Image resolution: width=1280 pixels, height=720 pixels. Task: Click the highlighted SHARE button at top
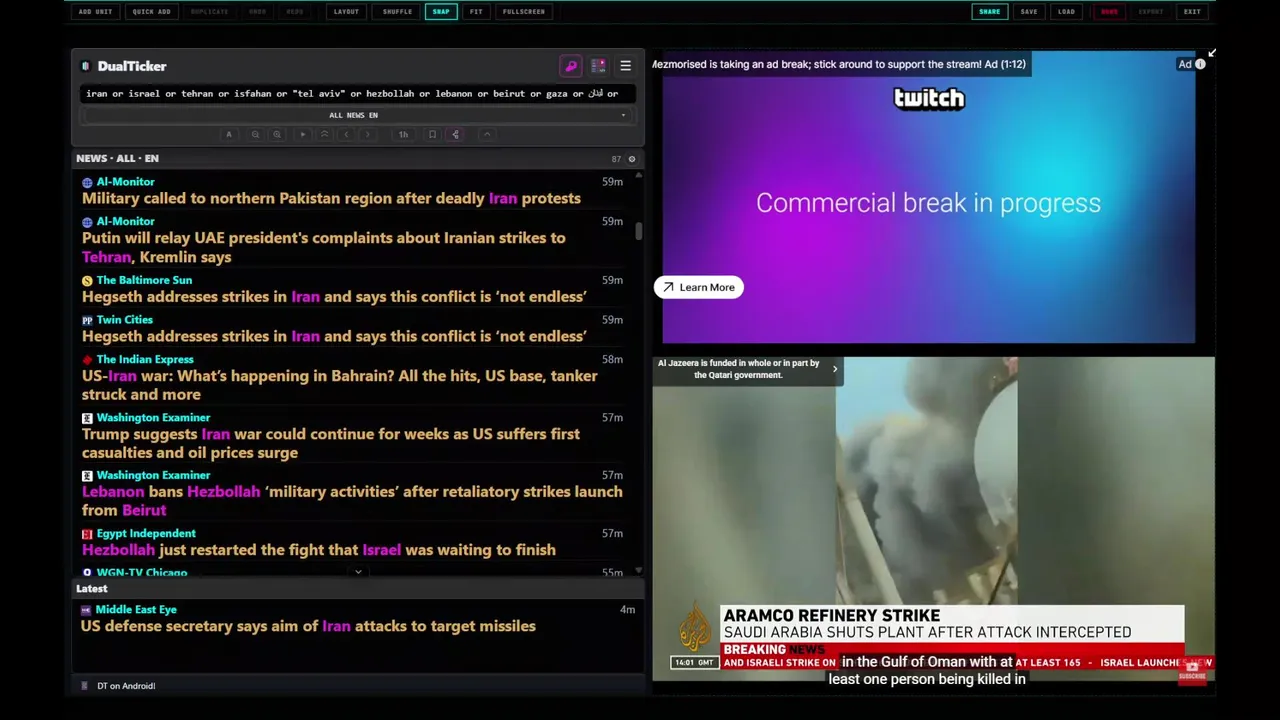coord(989,12)
